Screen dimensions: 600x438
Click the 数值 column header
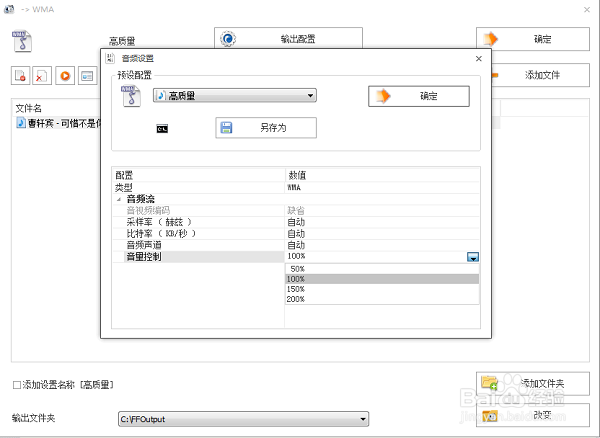[382, 175]
